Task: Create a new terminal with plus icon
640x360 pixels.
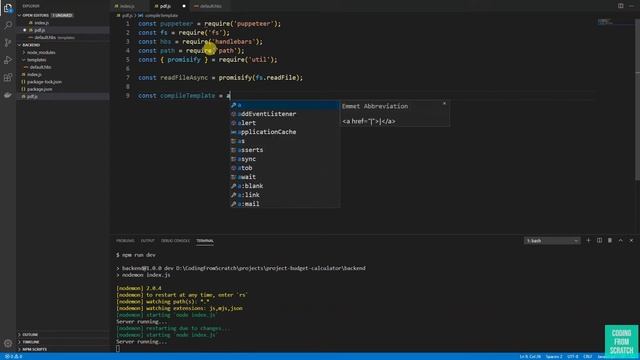Action: (588, 240)
